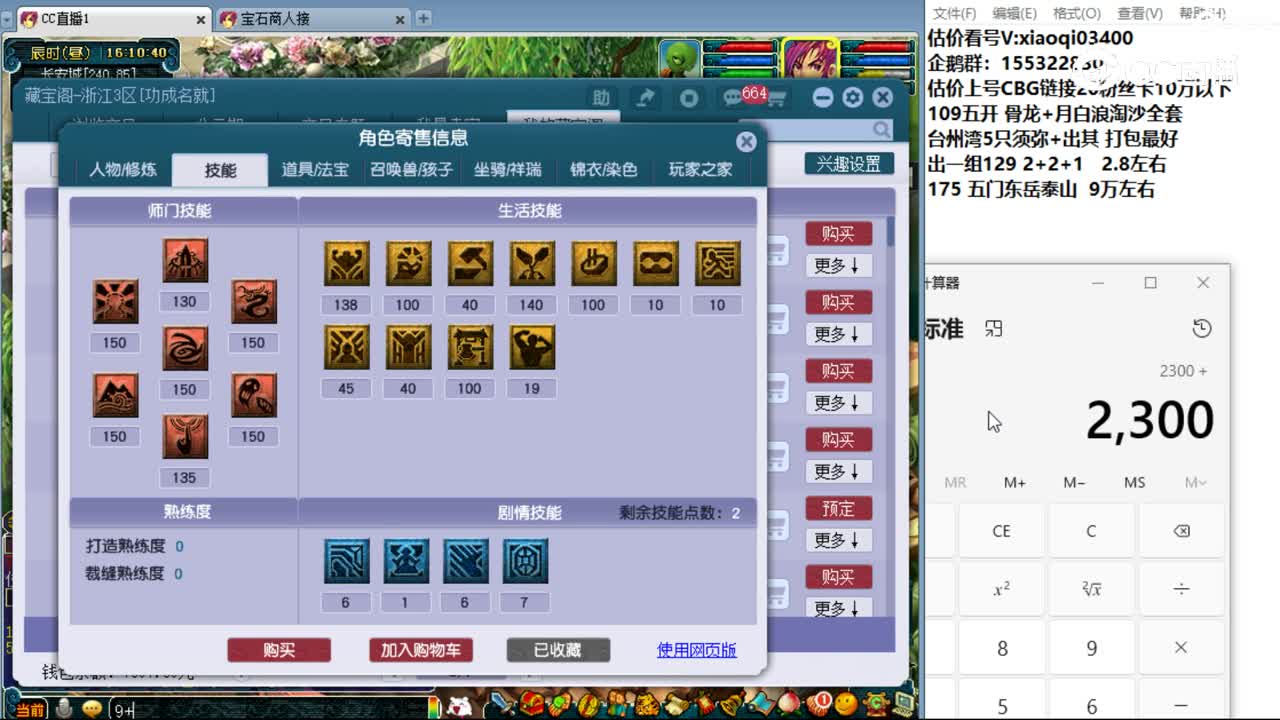The height and width of the screenshot is (720, 1280).
Task: Click the 加入购物车 button
Action: [420, 650]
